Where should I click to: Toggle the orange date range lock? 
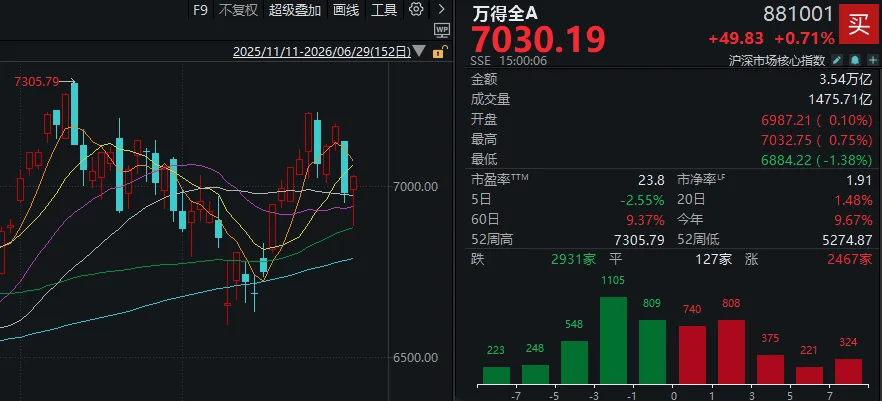pyautogui.click(x=439, y=52)
